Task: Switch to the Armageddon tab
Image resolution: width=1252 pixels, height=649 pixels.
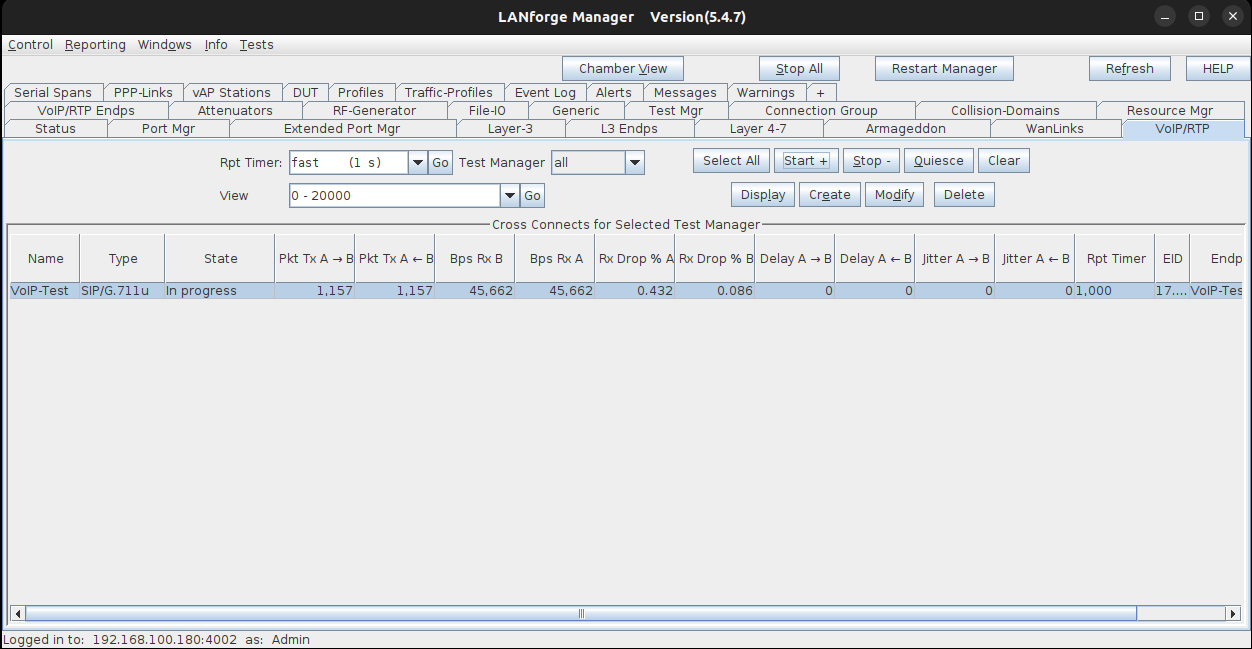Action: pyautogui.click(x=906, y=128)
